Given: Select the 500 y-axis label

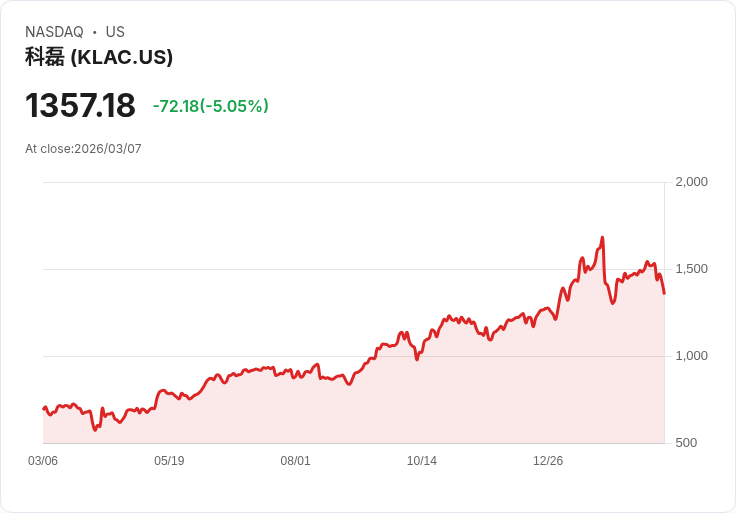Looking at the screenshot, I should pyautogui.click(x=686, y=443).
